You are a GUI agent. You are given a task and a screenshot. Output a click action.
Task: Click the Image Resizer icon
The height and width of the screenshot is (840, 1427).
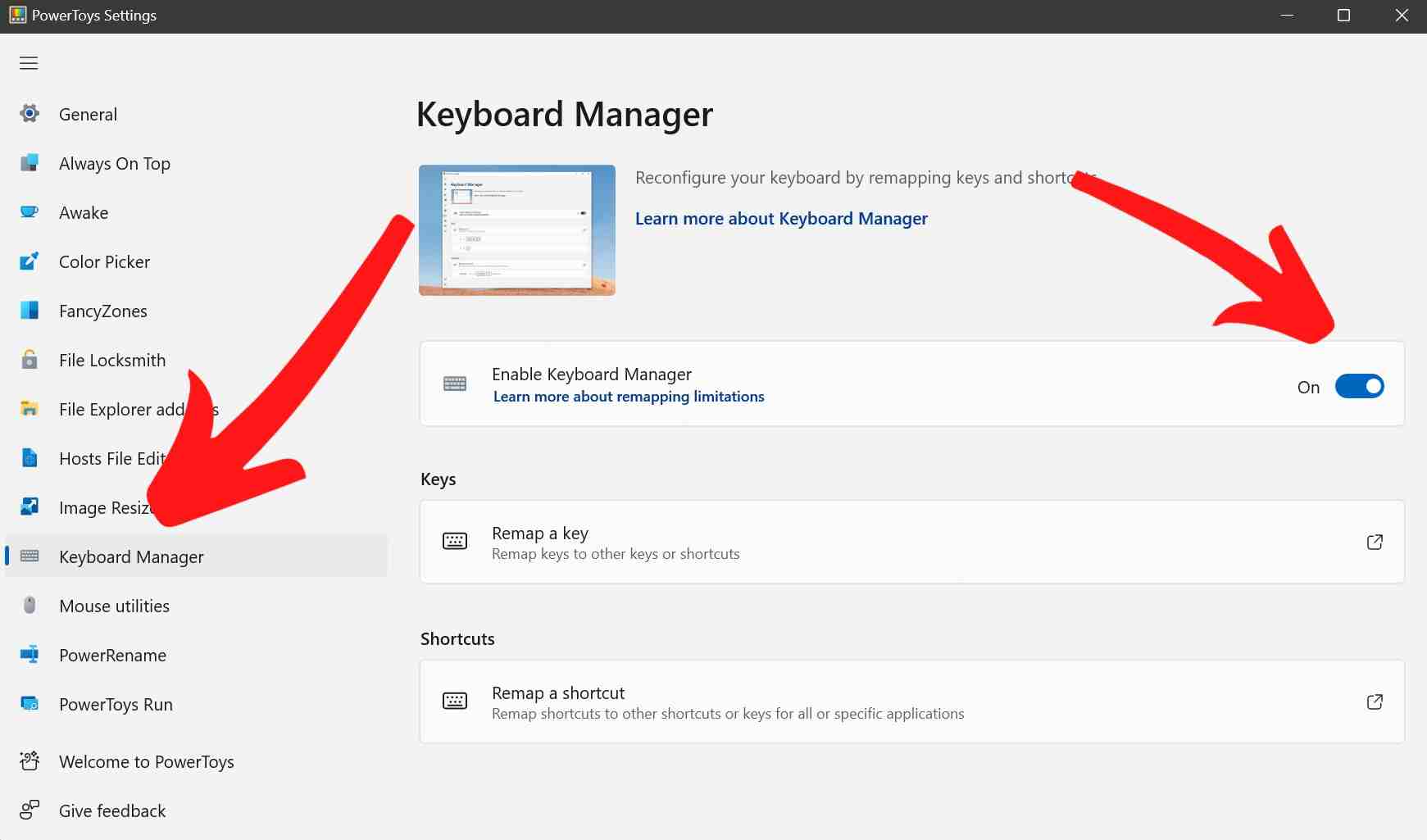(30, 507)
